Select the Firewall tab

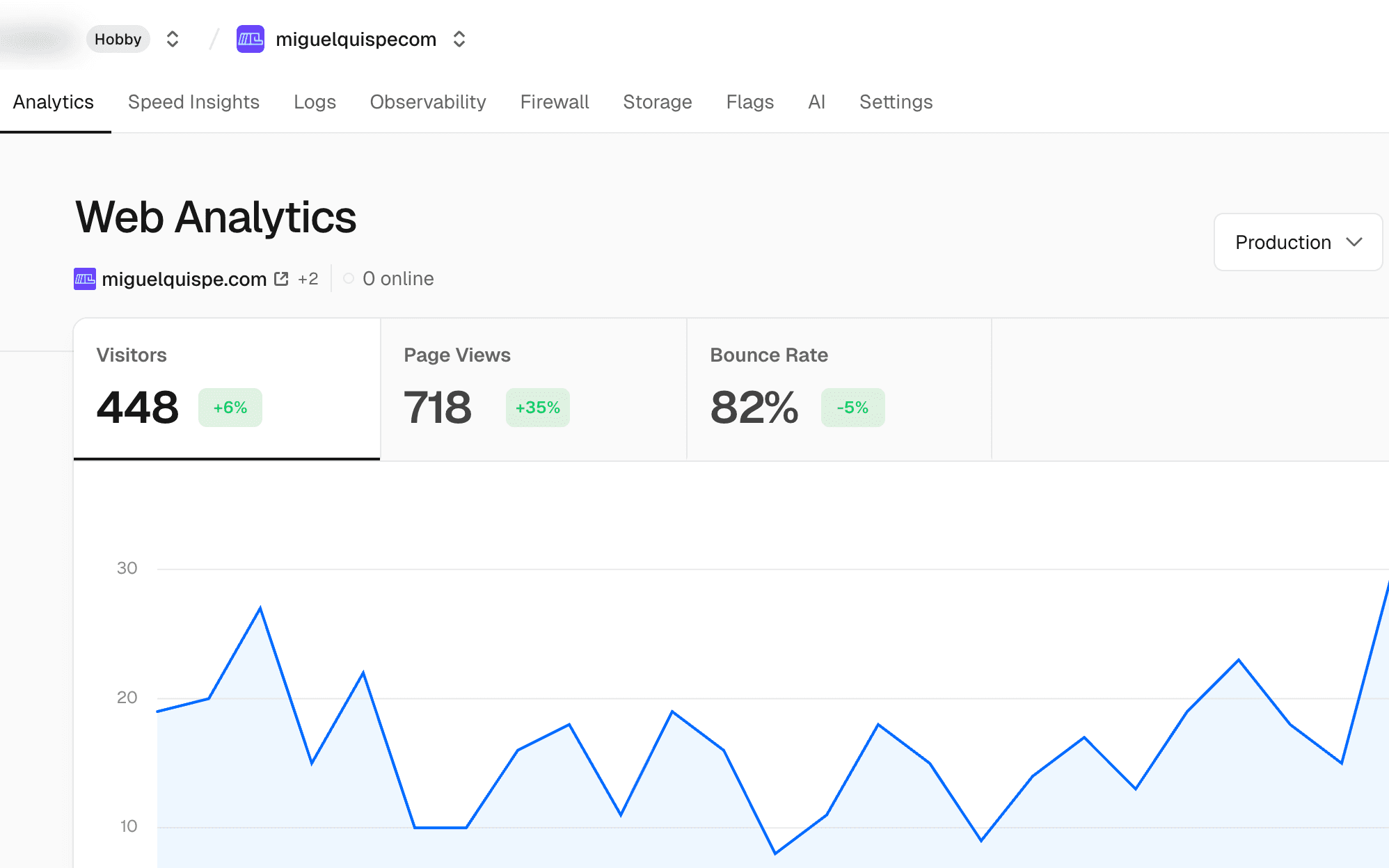point(555,102)
